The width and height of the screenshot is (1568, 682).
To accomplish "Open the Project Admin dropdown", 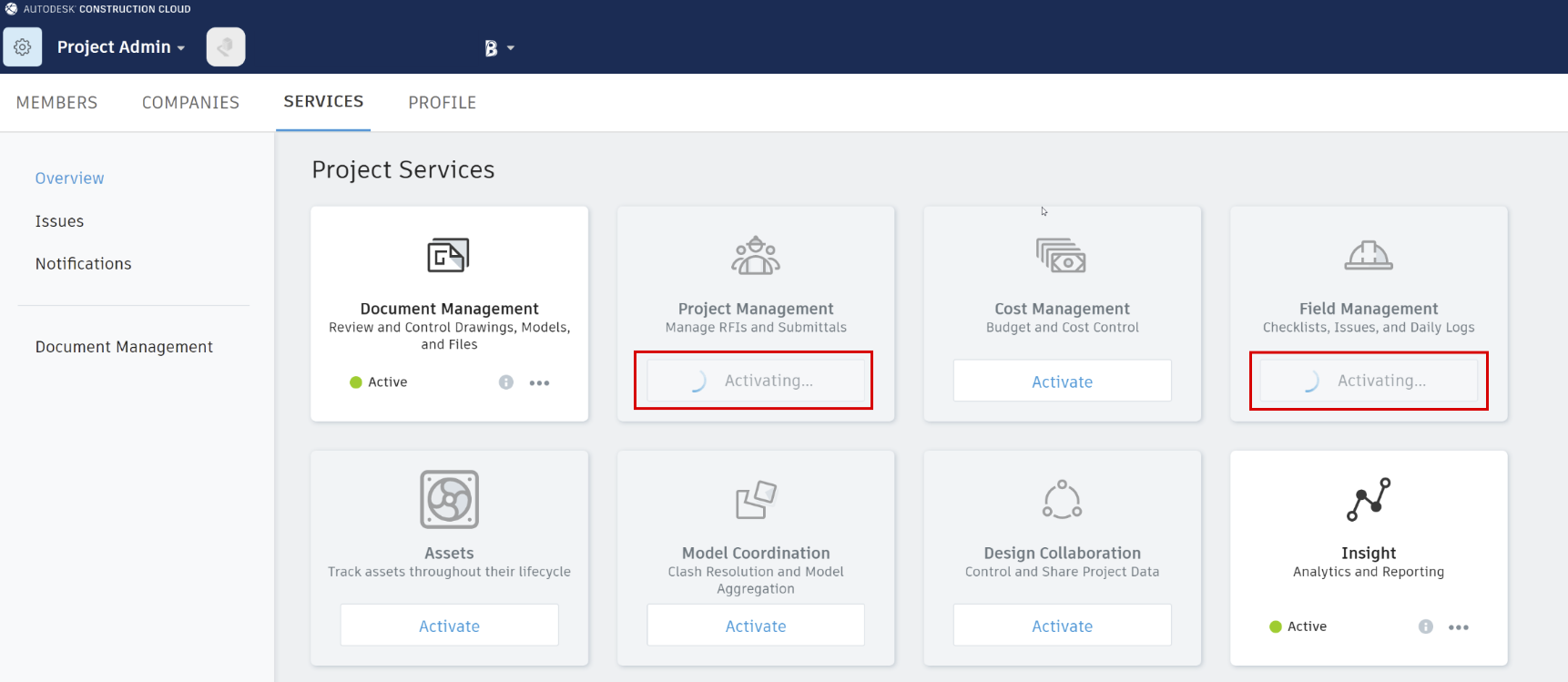I will (121, 47).
